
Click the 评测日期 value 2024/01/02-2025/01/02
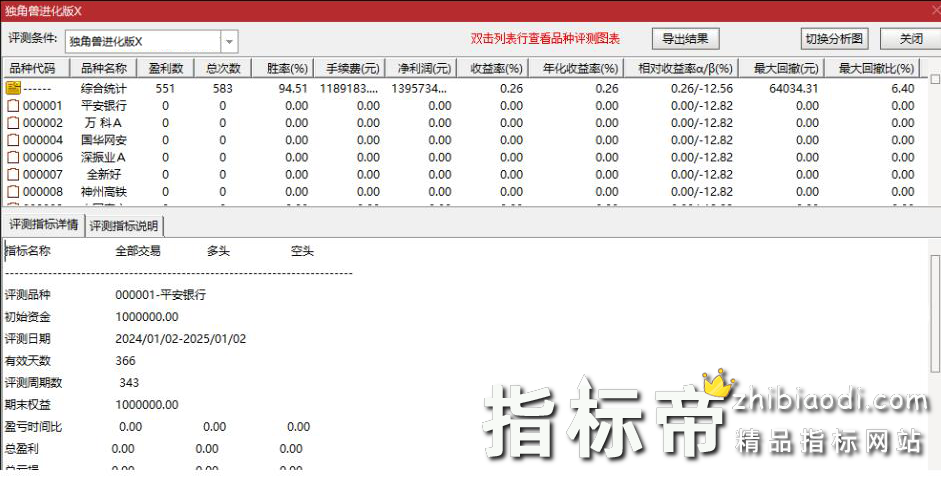click(181, 338)
